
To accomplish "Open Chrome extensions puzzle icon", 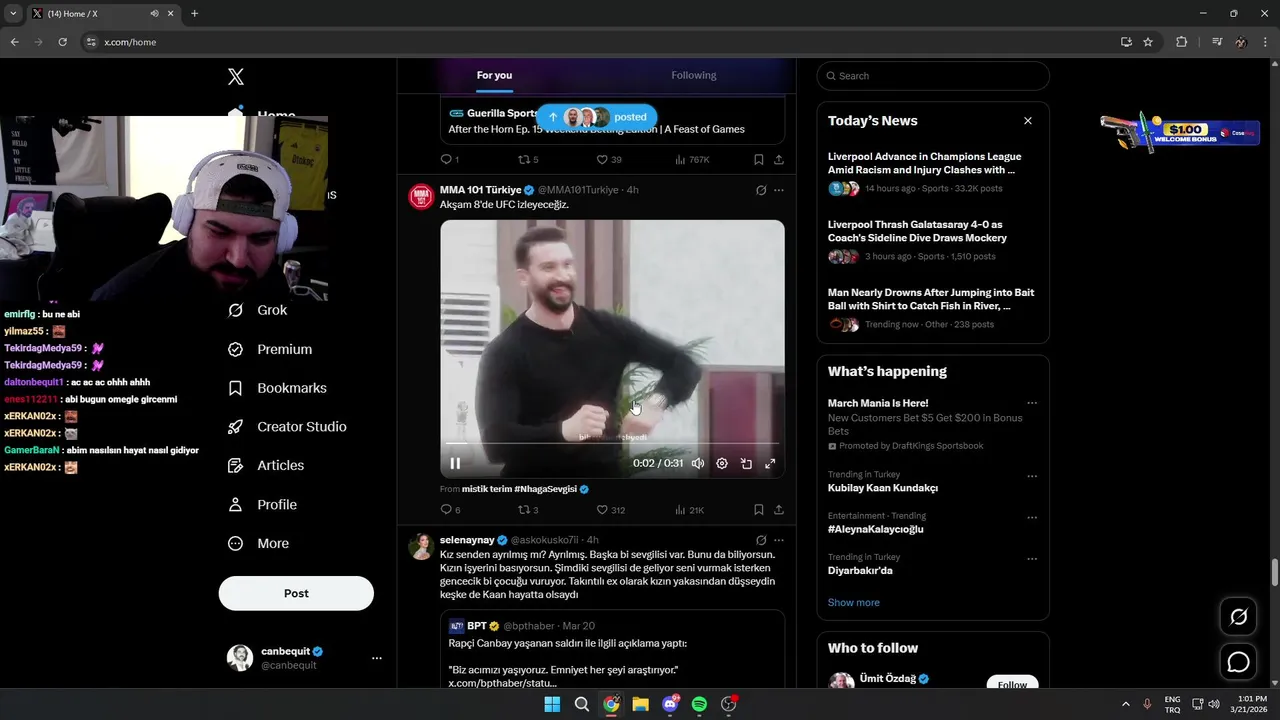I will point(1182,42).
